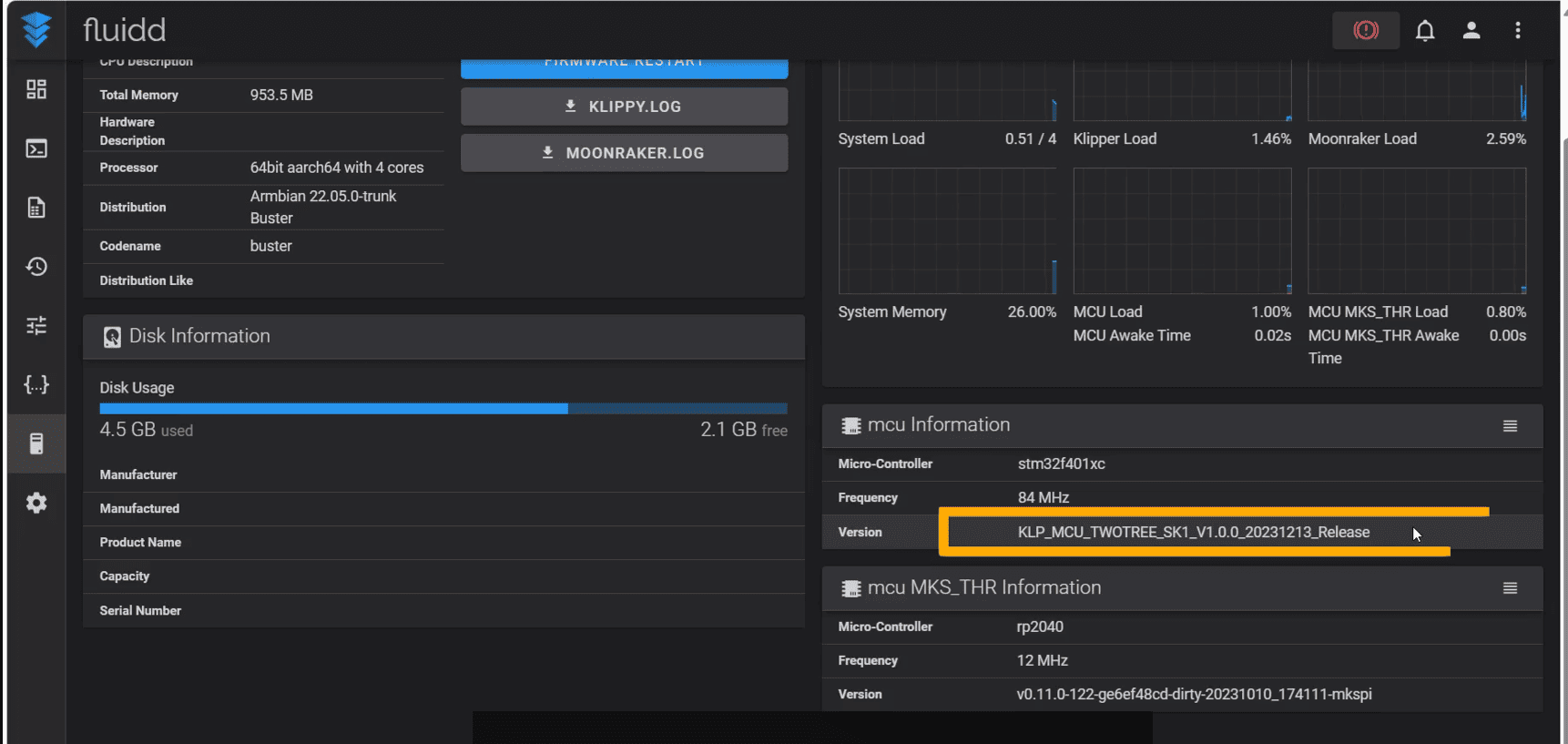Select the 84 MHz frequency value
Screen dimensions: 1568x744
click(1043, 497)
